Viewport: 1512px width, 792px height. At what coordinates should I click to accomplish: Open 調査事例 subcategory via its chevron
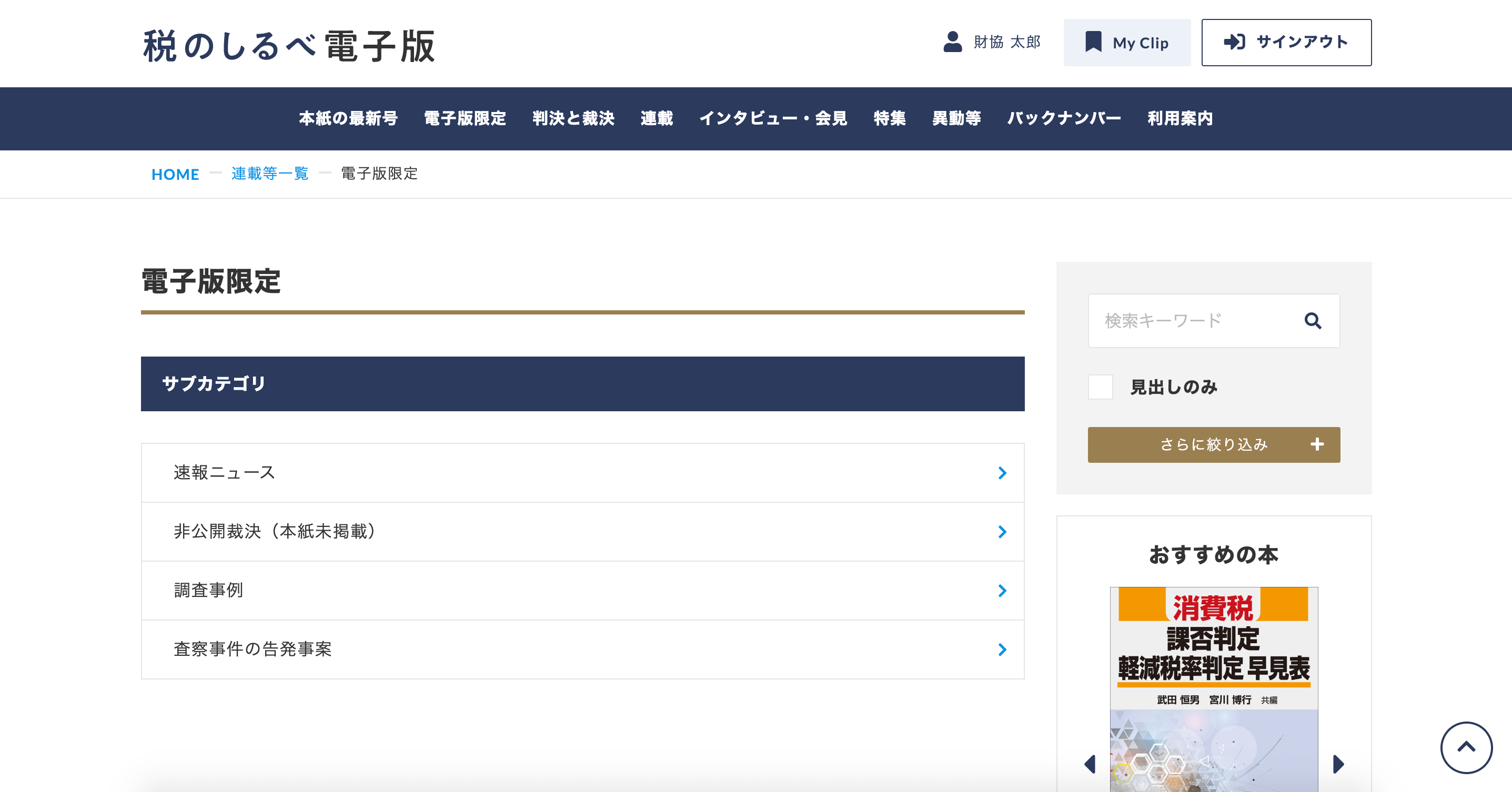(x=1002, y=591)
